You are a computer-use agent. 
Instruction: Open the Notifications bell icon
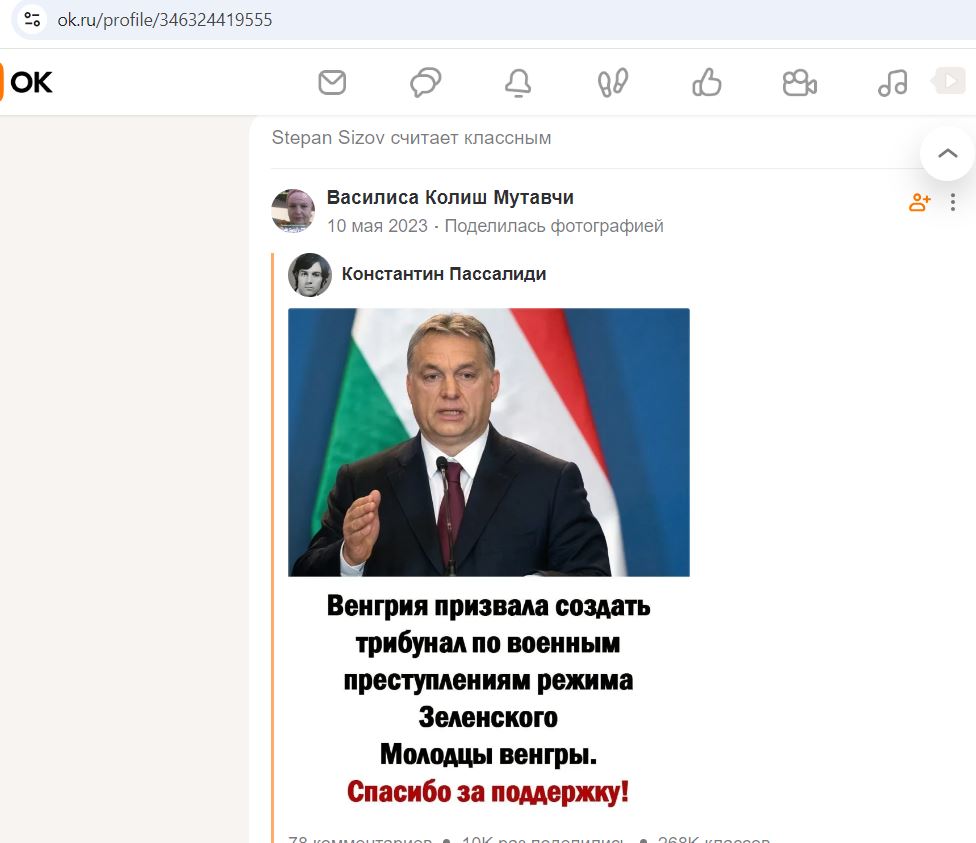[x=518, y=82]
